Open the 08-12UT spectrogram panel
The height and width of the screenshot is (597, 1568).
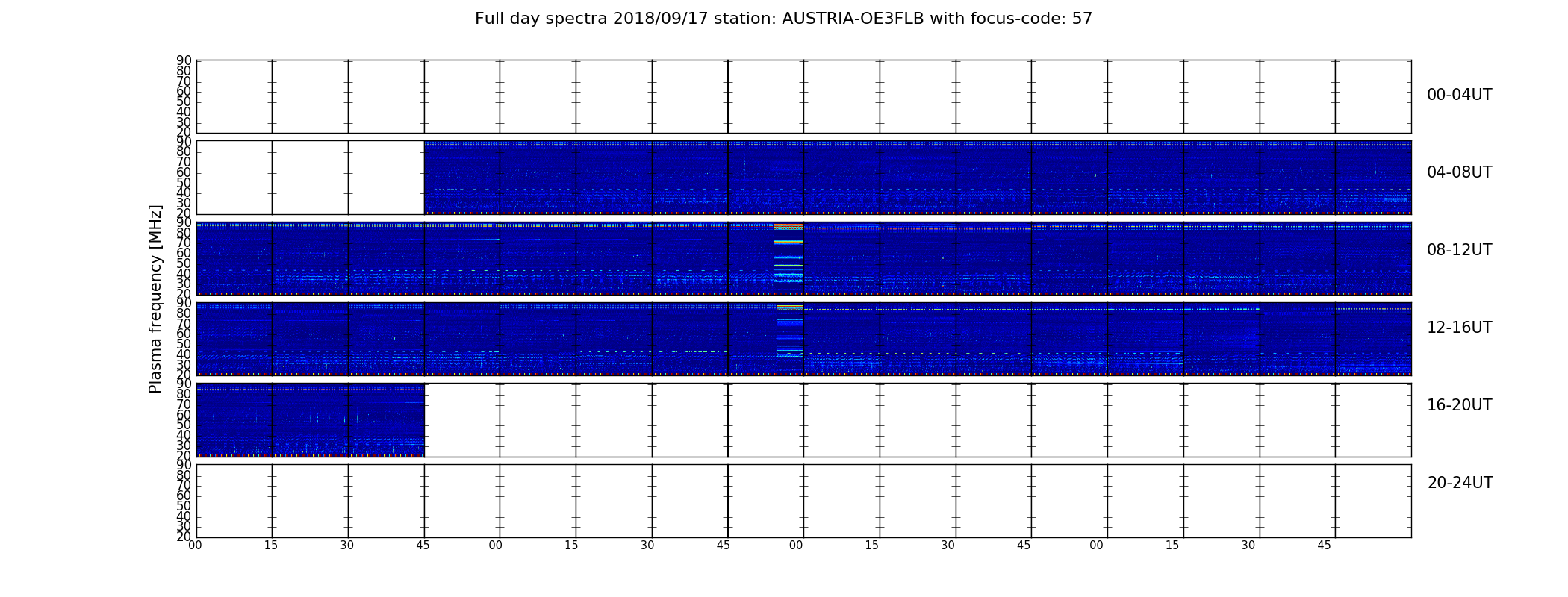(x=803, y=258)
